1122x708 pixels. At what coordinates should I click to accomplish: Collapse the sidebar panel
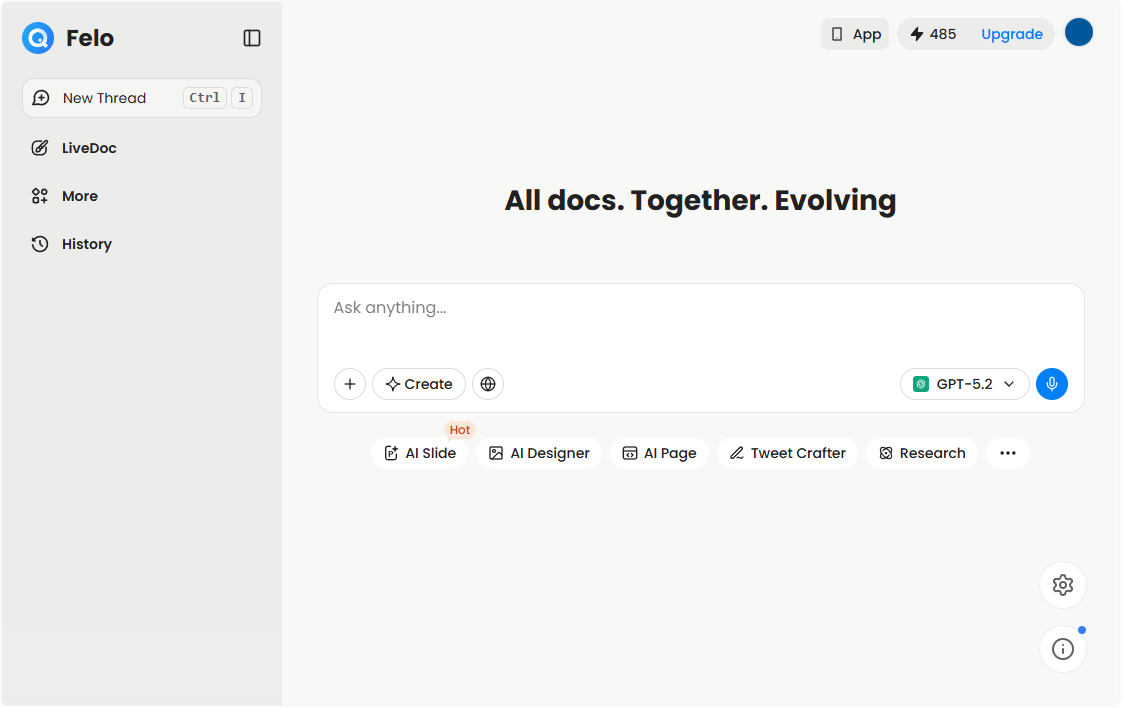pyautogui.click(x=251, y=38)
